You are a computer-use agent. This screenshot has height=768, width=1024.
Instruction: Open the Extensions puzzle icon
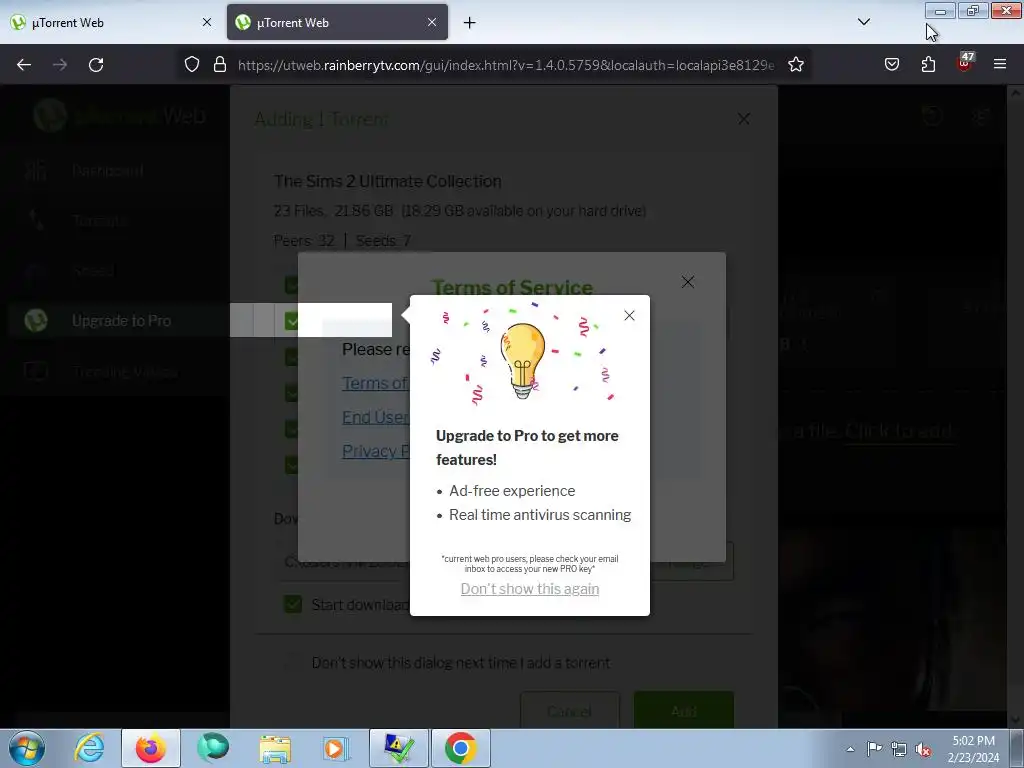928,65
